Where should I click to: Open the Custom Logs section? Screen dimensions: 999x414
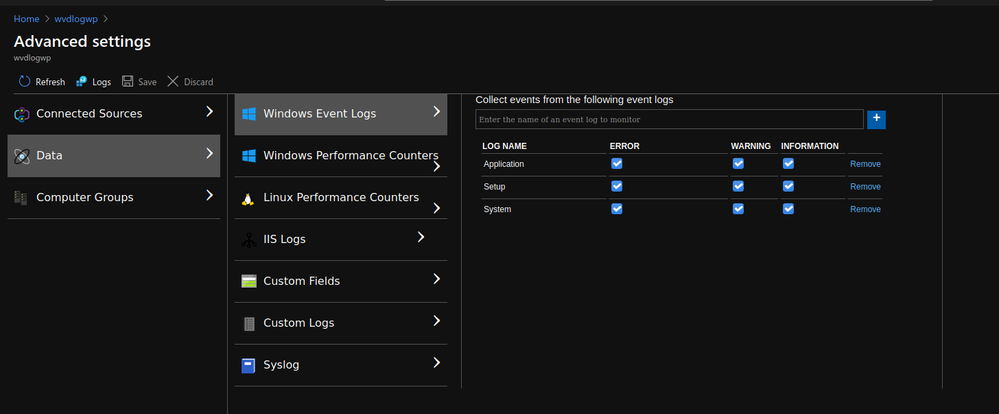(x=298, y=323)
